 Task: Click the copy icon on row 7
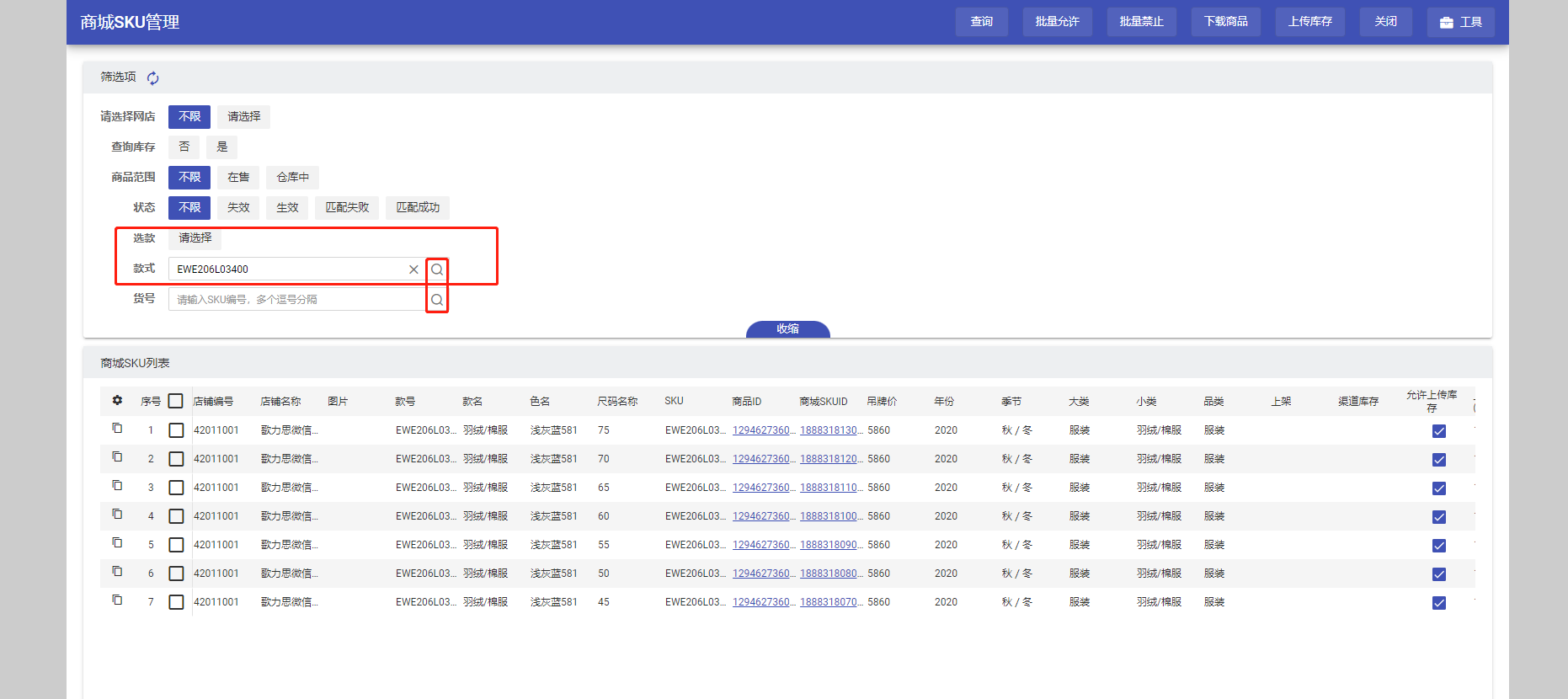[x=117, y=600]
